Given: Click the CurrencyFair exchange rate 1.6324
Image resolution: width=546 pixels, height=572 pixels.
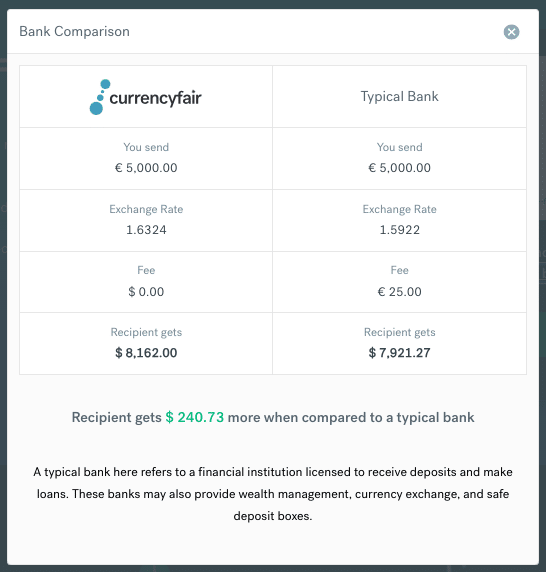Looking at the screenshot, I should coord(146,230).
